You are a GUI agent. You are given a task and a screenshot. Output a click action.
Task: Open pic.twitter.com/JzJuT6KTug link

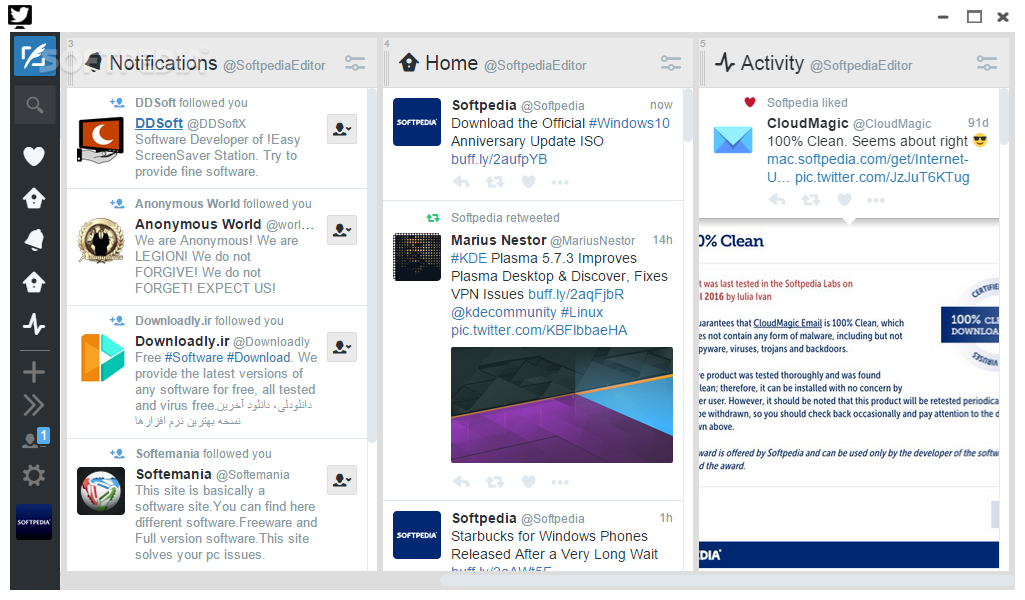(882, 178)
